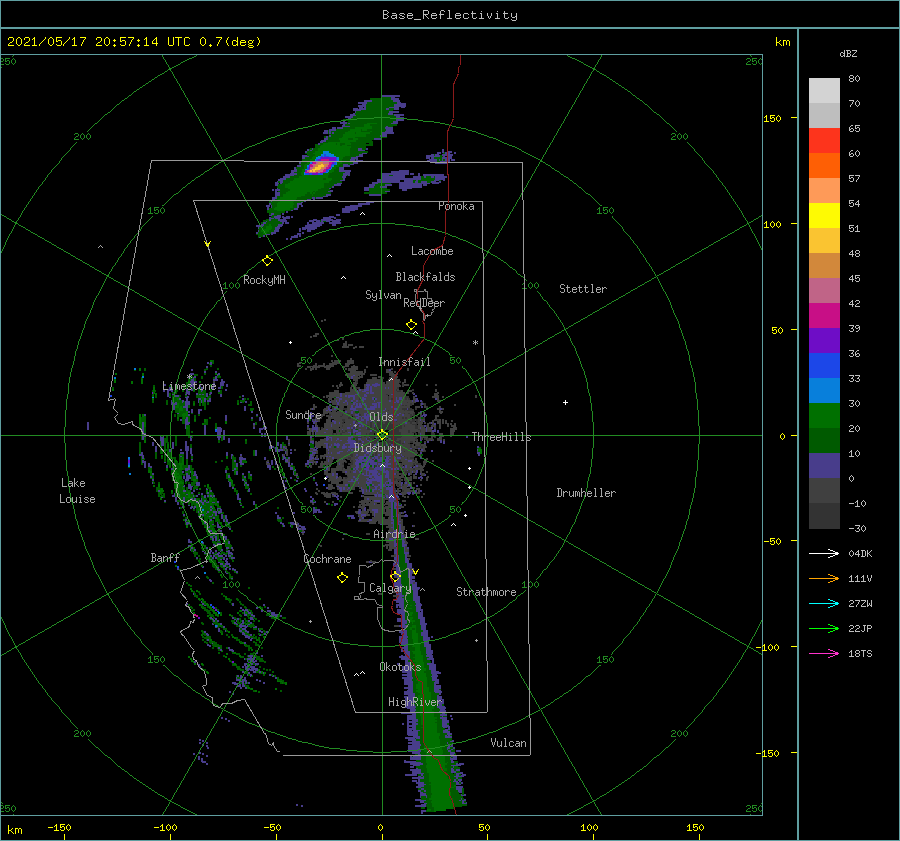Select the yellow diamond marker beside RockyMH
Screen dimensions: 900x841
(x=267, y=261)
